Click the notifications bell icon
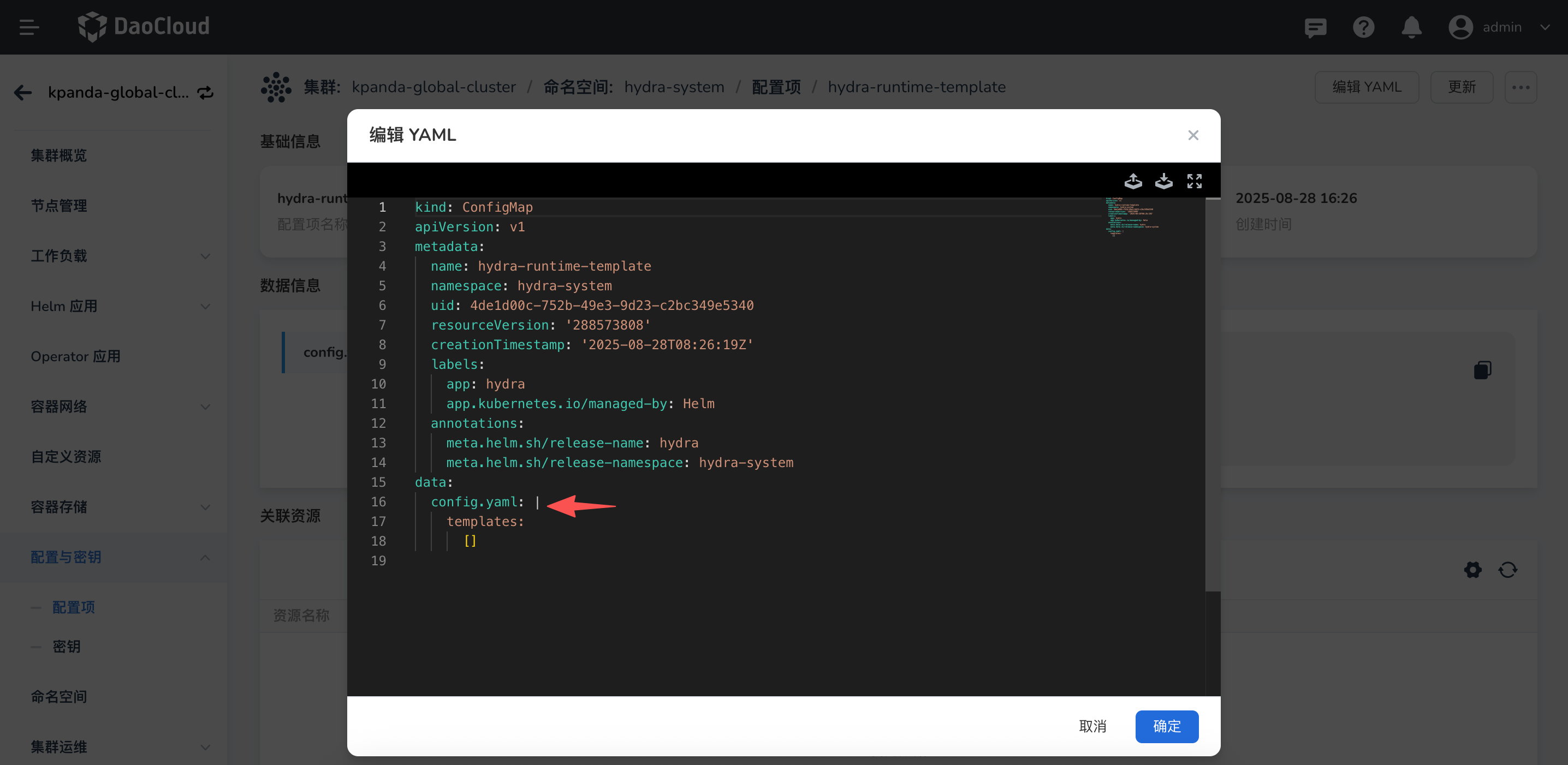Image resolution: width=1568 pixels, height=765 pixels. (x=1411, y=27)
